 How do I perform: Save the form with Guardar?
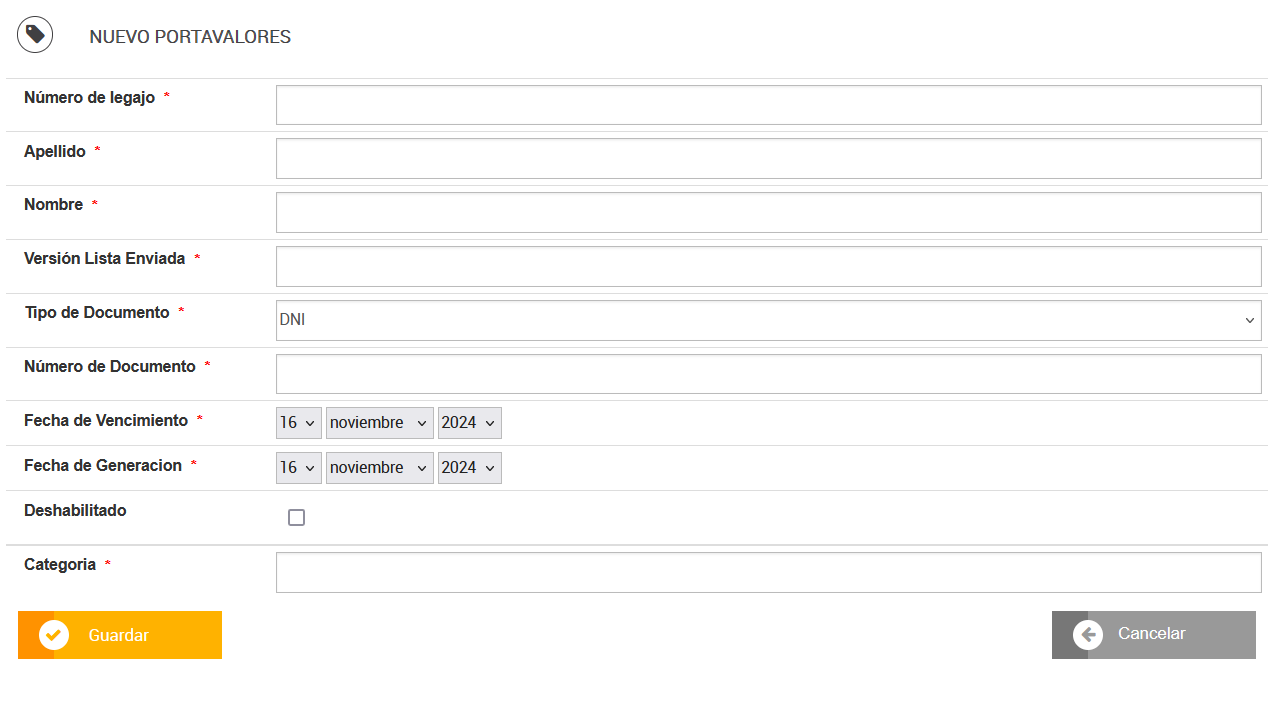tap(120, 635)
